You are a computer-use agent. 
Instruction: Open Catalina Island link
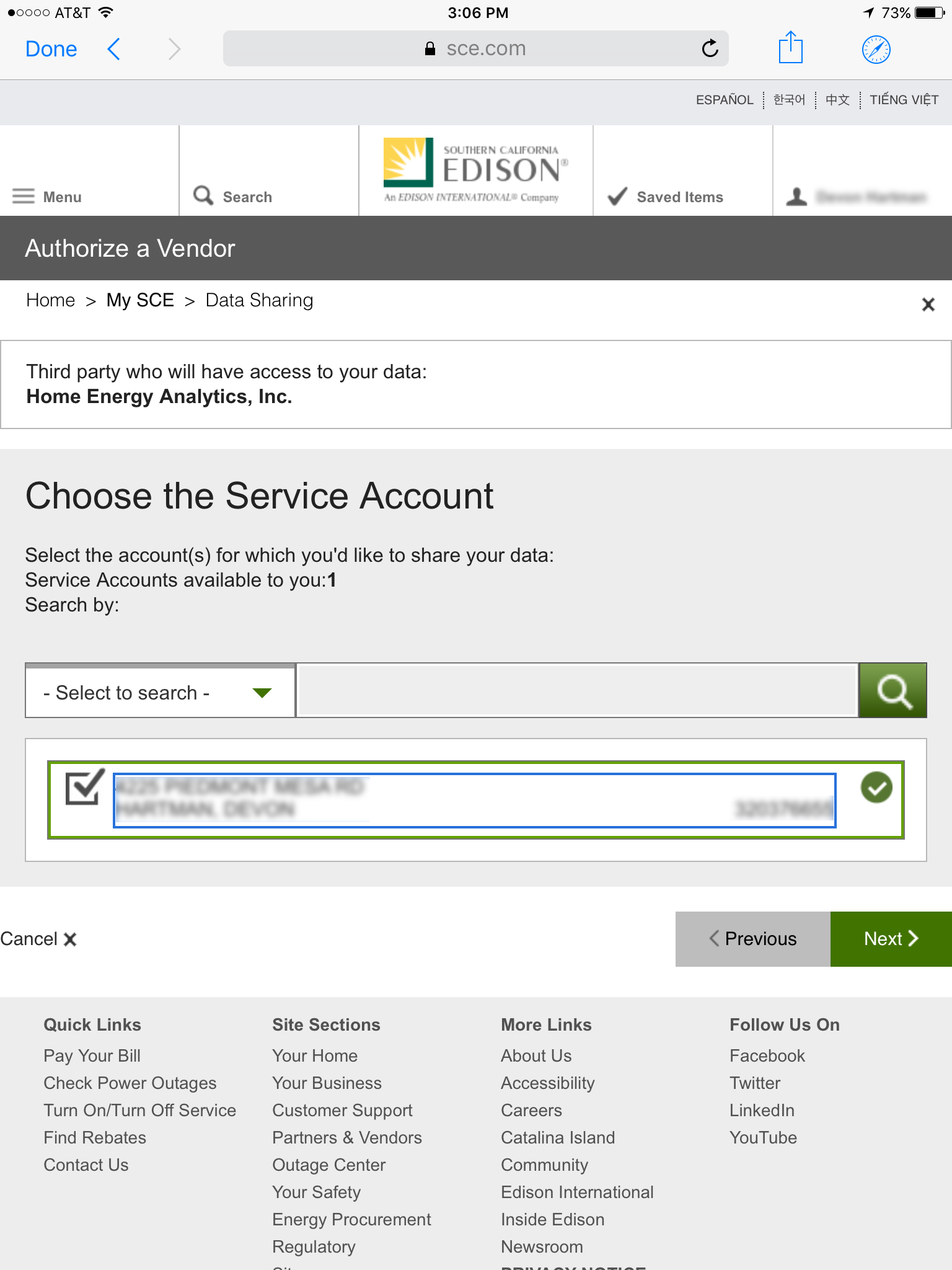click(x=558, y=1137)
